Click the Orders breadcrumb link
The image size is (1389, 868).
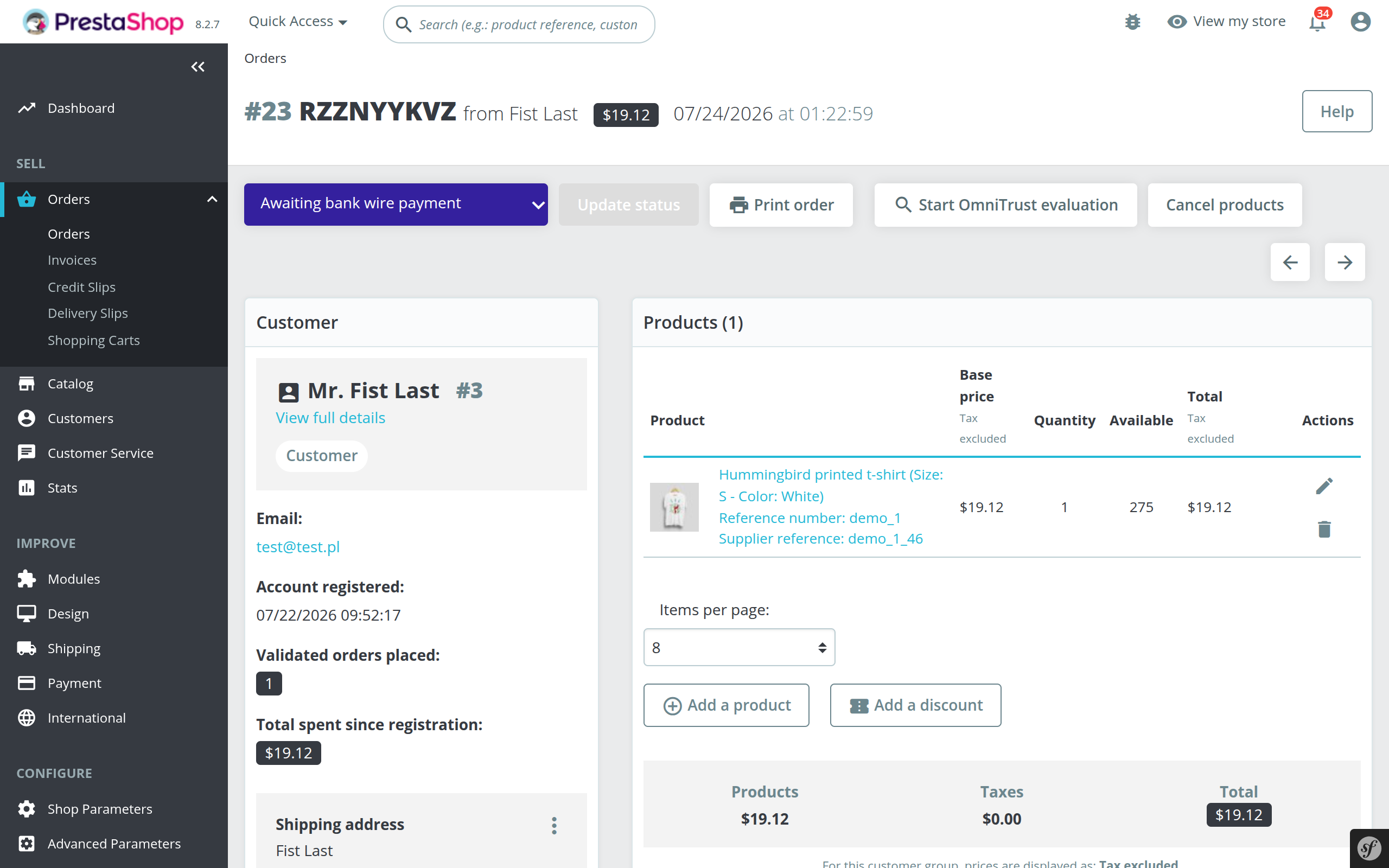point(265,59)
